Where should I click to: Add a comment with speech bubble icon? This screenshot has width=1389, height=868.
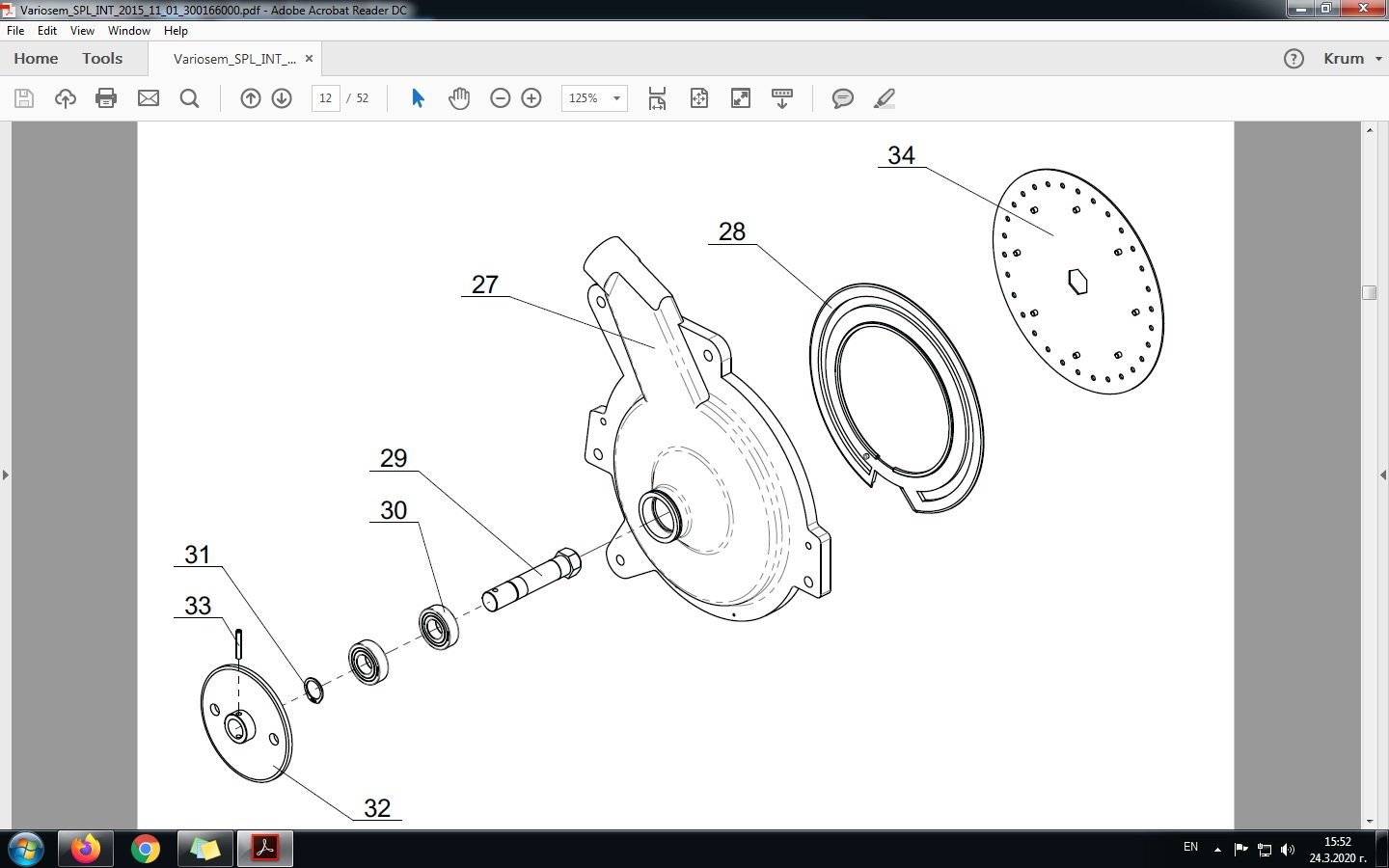pyautogui.click(x=842, y=98)
